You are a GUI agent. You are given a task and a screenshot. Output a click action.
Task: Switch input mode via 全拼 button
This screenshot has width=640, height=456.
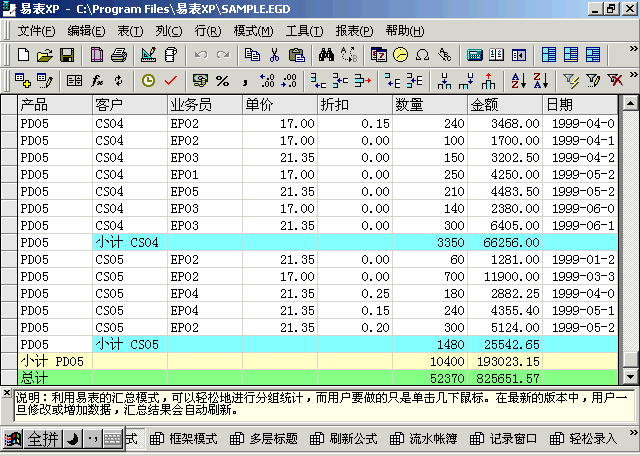click(43, 439)
